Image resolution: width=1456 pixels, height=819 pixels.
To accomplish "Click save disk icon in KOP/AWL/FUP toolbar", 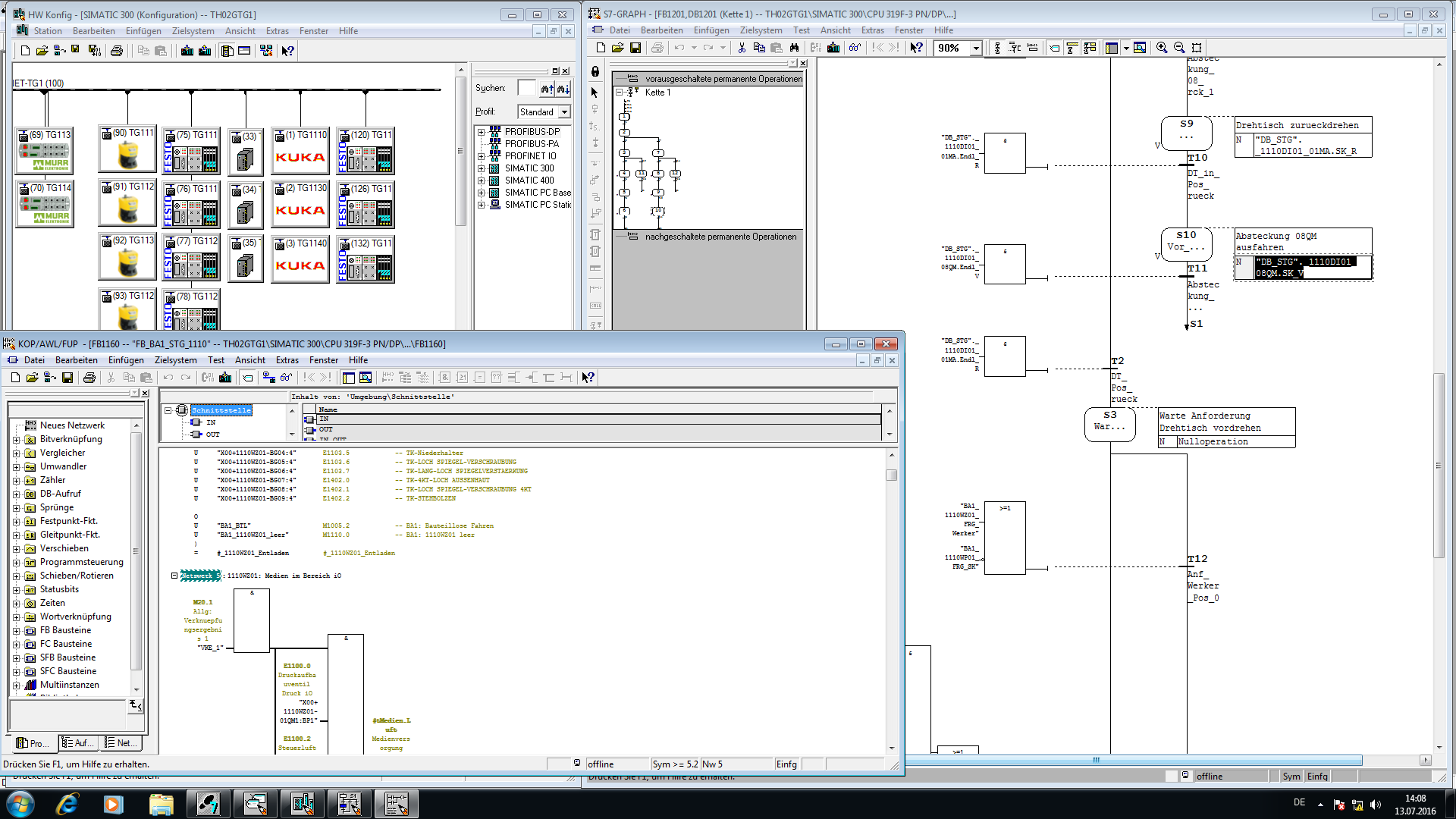I will (67, 378).
